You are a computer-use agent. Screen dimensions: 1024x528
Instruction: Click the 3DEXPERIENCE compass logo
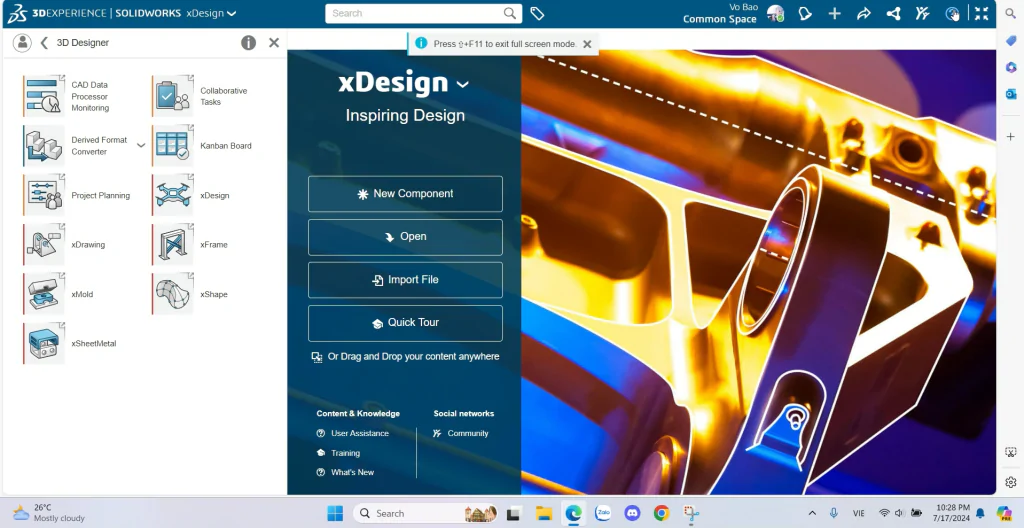(x=18, y=13)
